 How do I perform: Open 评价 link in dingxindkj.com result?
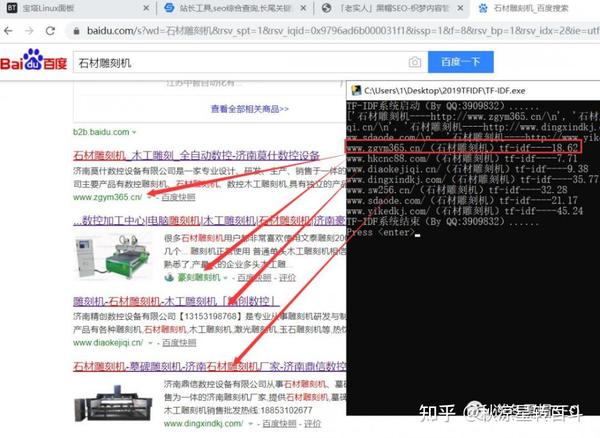pyautogui.click(x=312, y=424)
